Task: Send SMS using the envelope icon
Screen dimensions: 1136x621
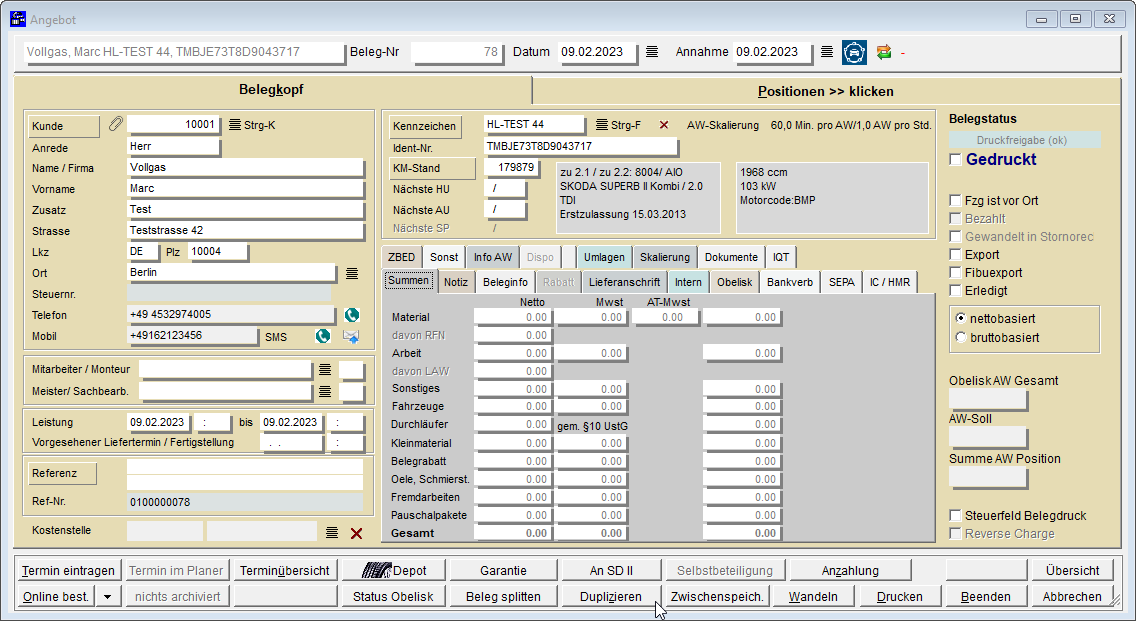Action: [x=351, y=336]
